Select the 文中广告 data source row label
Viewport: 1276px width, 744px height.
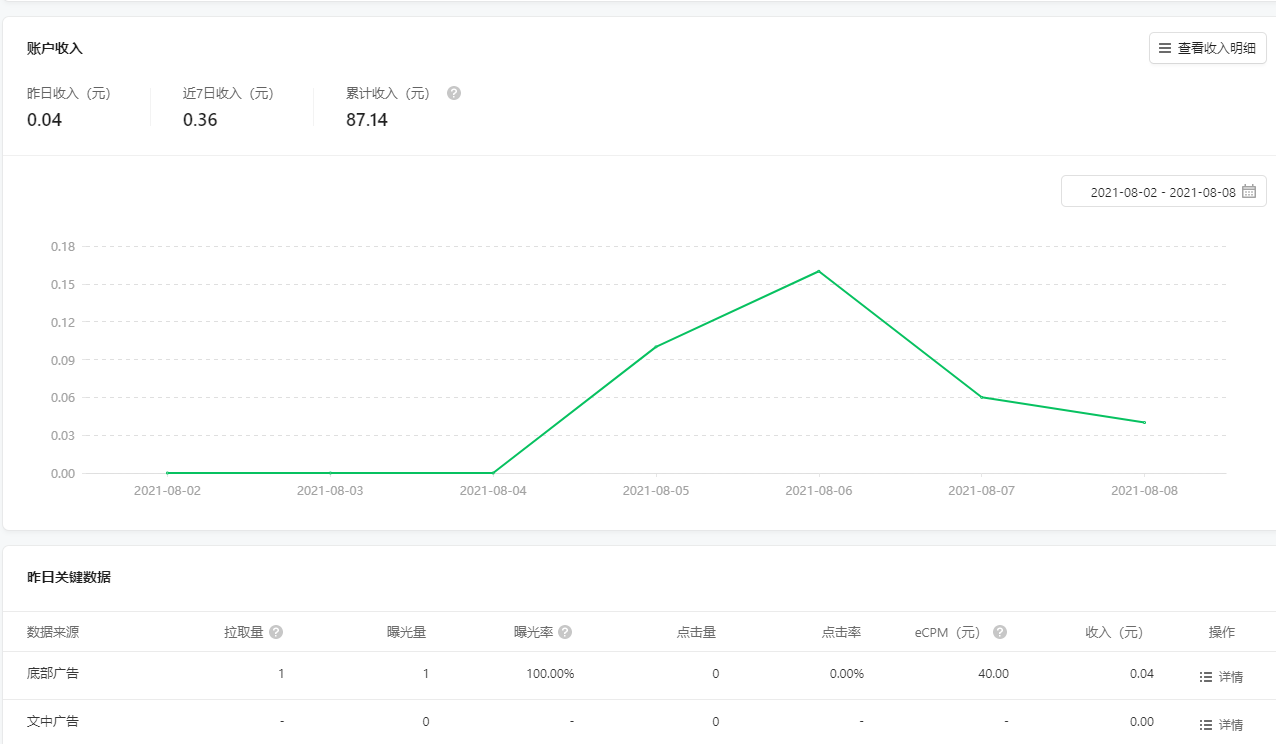(x=53, y=721)
